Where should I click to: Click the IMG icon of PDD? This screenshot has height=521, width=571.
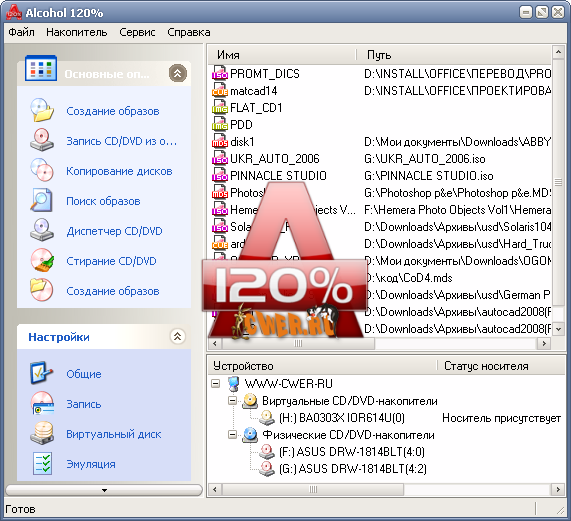[x=220, y=124]
